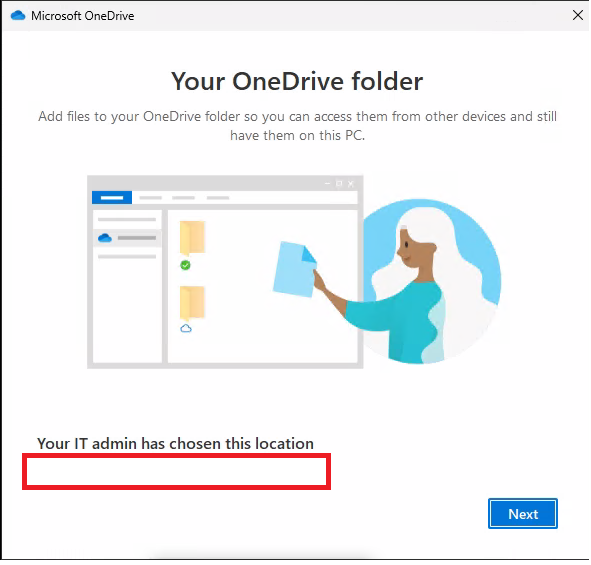Image resolution: width=591 pixels, height=565 pixels.
Task: Select the upper yellow folder in illustration
Action: (192, 238)
